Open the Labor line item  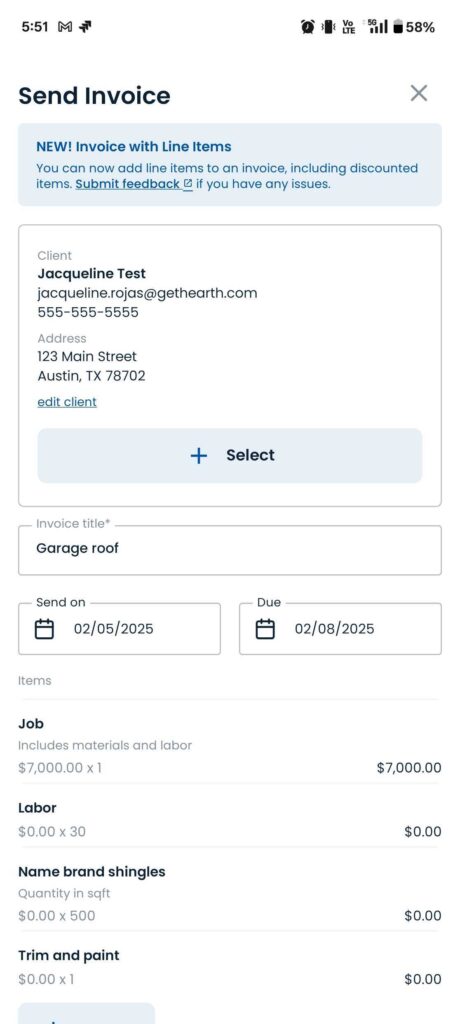[x=229, y=820]
